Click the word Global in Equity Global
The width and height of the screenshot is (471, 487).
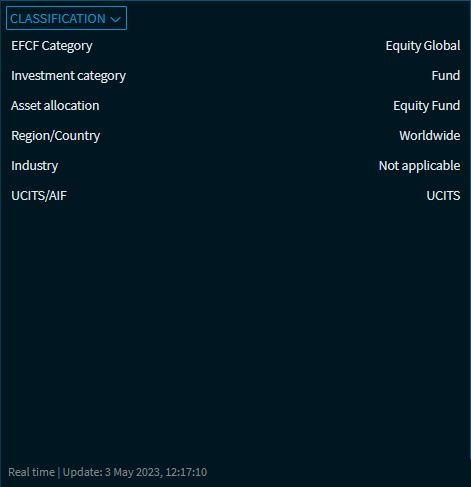point(440,46)
